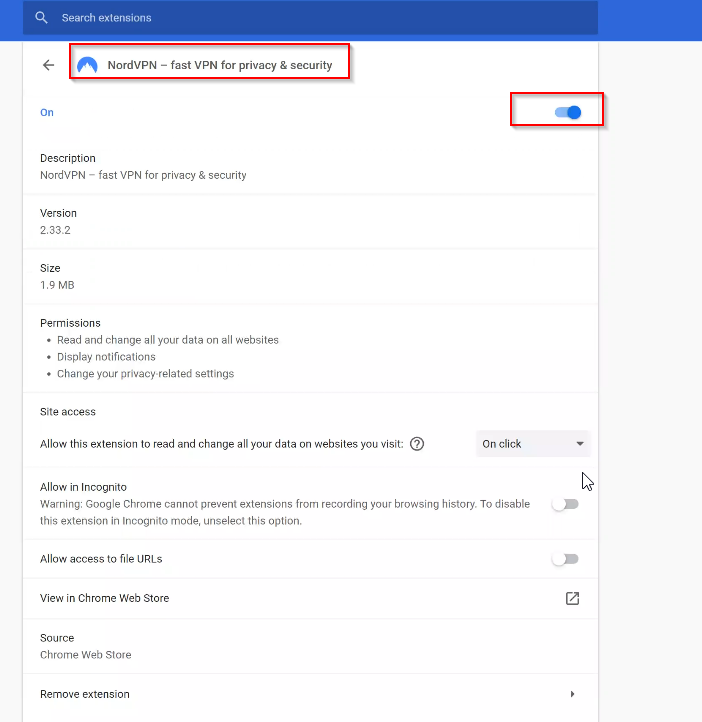The width and height of the screenshot is (702, 722).
Task: Go back using the arrow icon
Action: 48,65
